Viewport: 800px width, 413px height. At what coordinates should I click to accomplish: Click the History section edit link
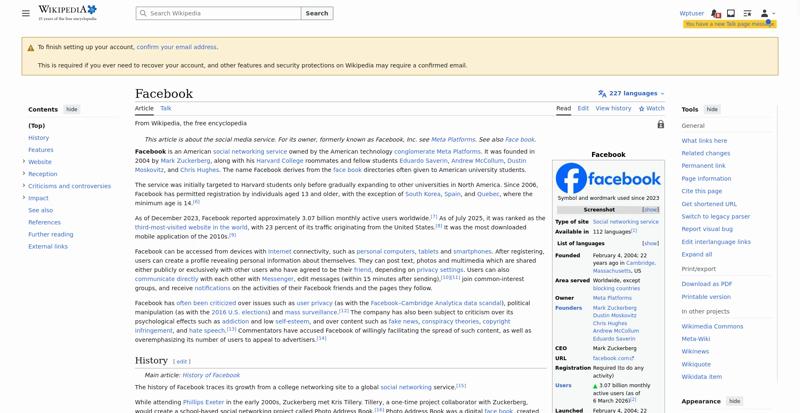(x=182, y=361)
